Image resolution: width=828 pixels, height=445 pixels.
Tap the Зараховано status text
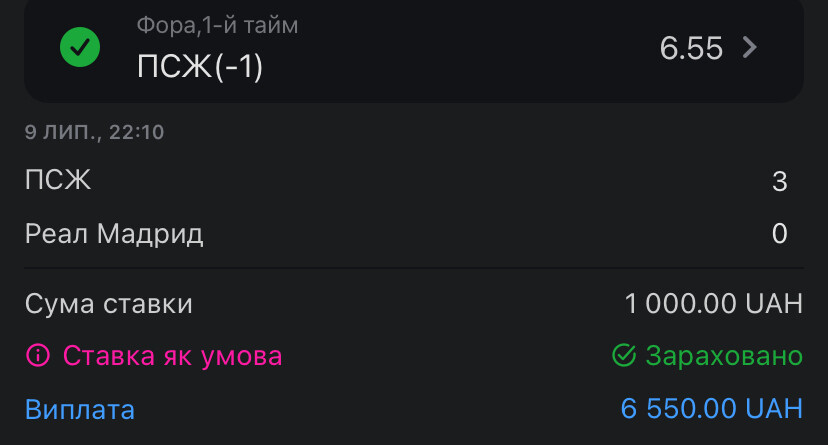724,355
